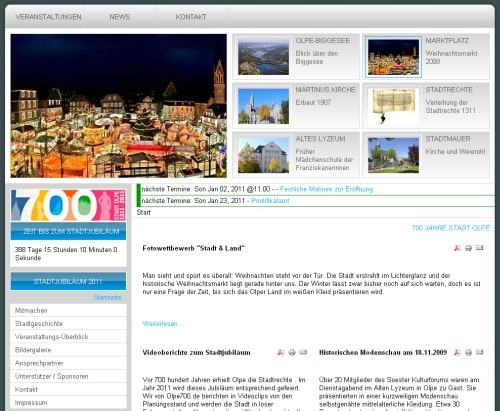Click the large Christmas market photo
500x411 pixels.
119,106
